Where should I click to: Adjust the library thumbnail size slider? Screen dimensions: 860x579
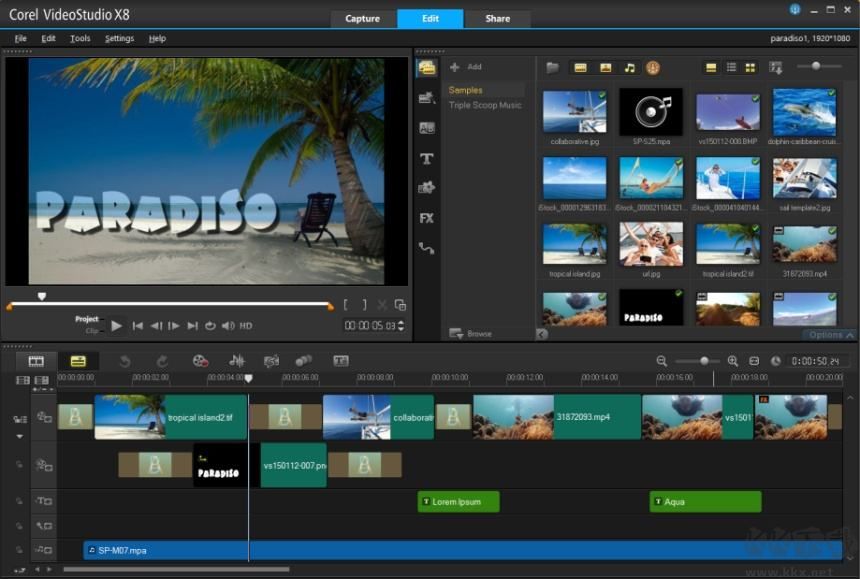click(816, 66)
